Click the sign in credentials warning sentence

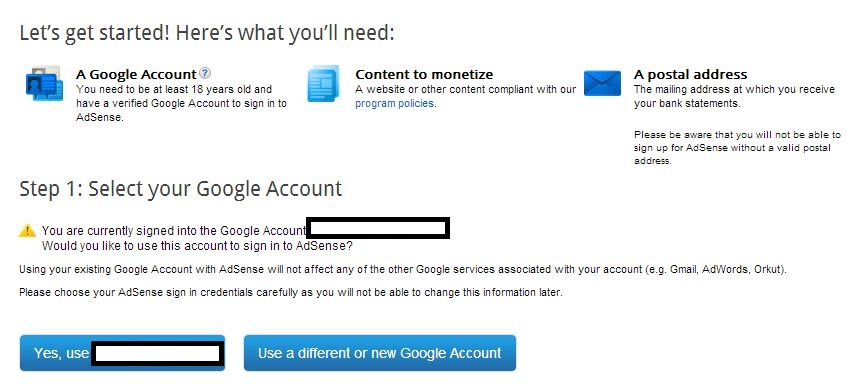click(x=291, y=293)
